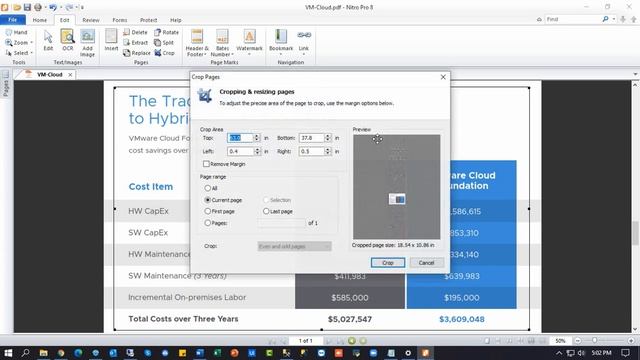Viewport: 640px width, 360px height.
Task: Rotate pages with Rotate icon
Action: (x=166, y=32)
